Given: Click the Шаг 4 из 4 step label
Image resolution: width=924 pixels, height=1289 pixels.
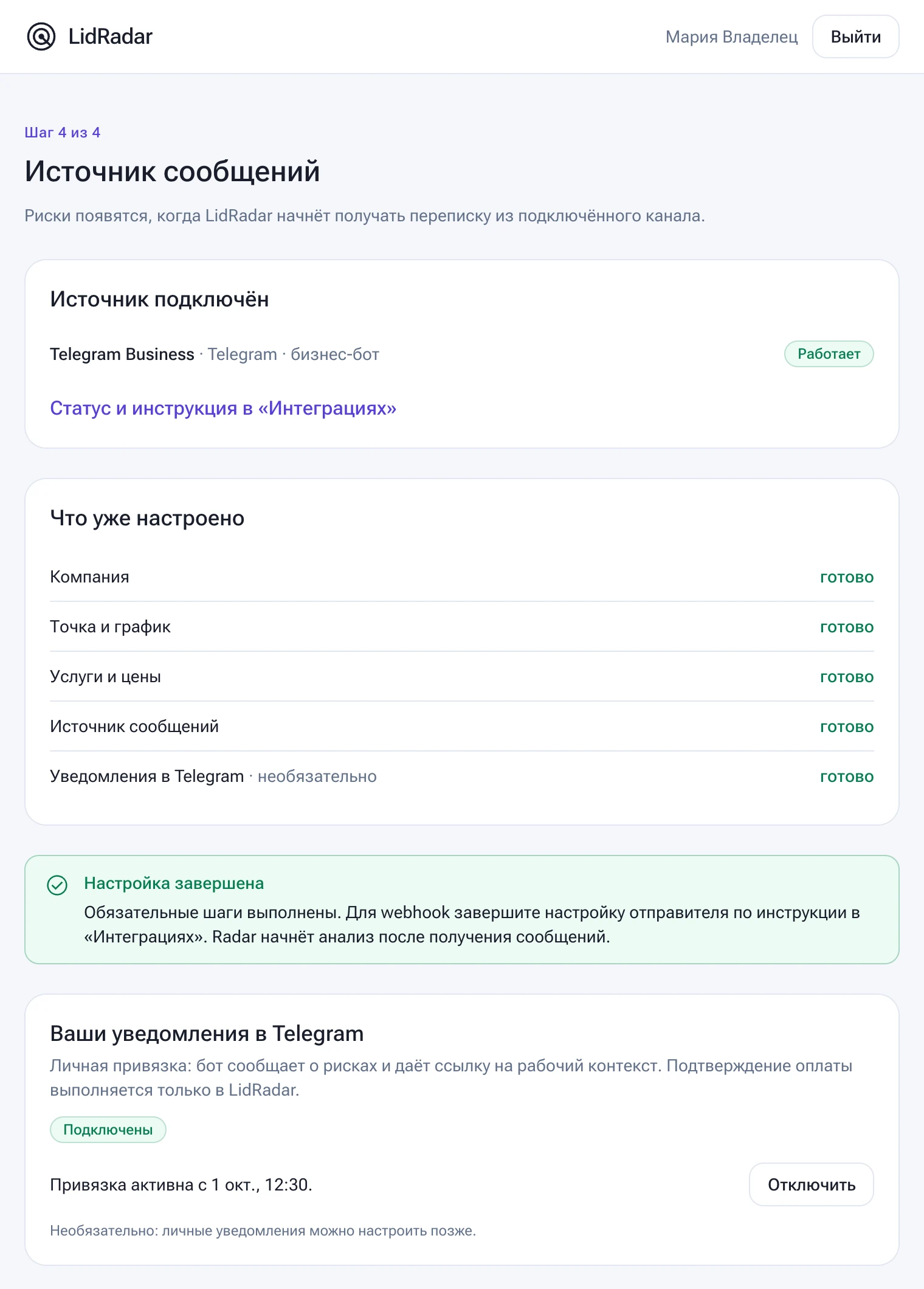Looking at the screenshot, I should click(63, 133).
